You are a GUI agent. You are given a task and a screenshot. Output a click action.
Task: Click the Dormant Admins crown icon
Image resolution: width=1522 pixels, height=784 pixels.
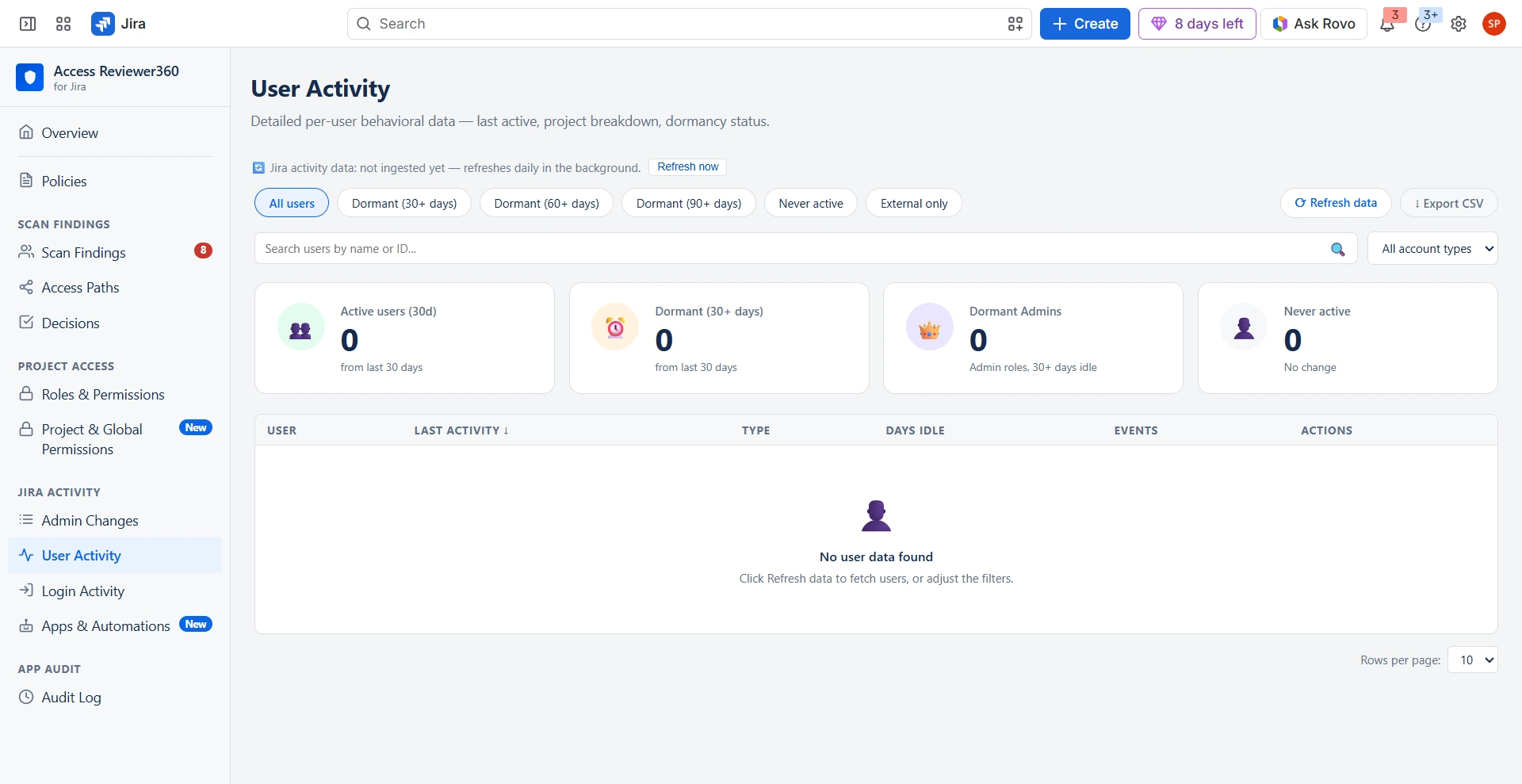coord(929,327)
